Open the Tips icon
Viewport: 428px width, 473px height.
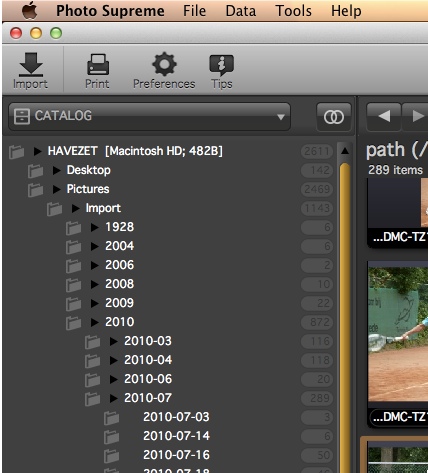[221, 71]
